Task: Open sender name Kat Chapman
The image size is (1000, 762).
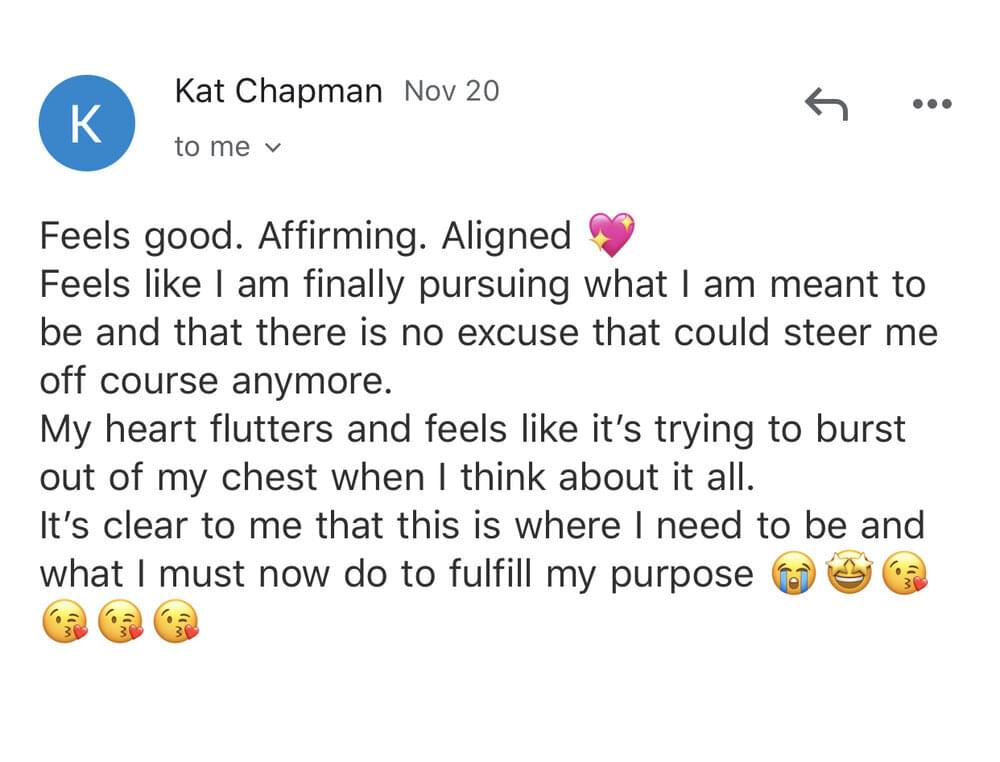Action: click(278, 91)
